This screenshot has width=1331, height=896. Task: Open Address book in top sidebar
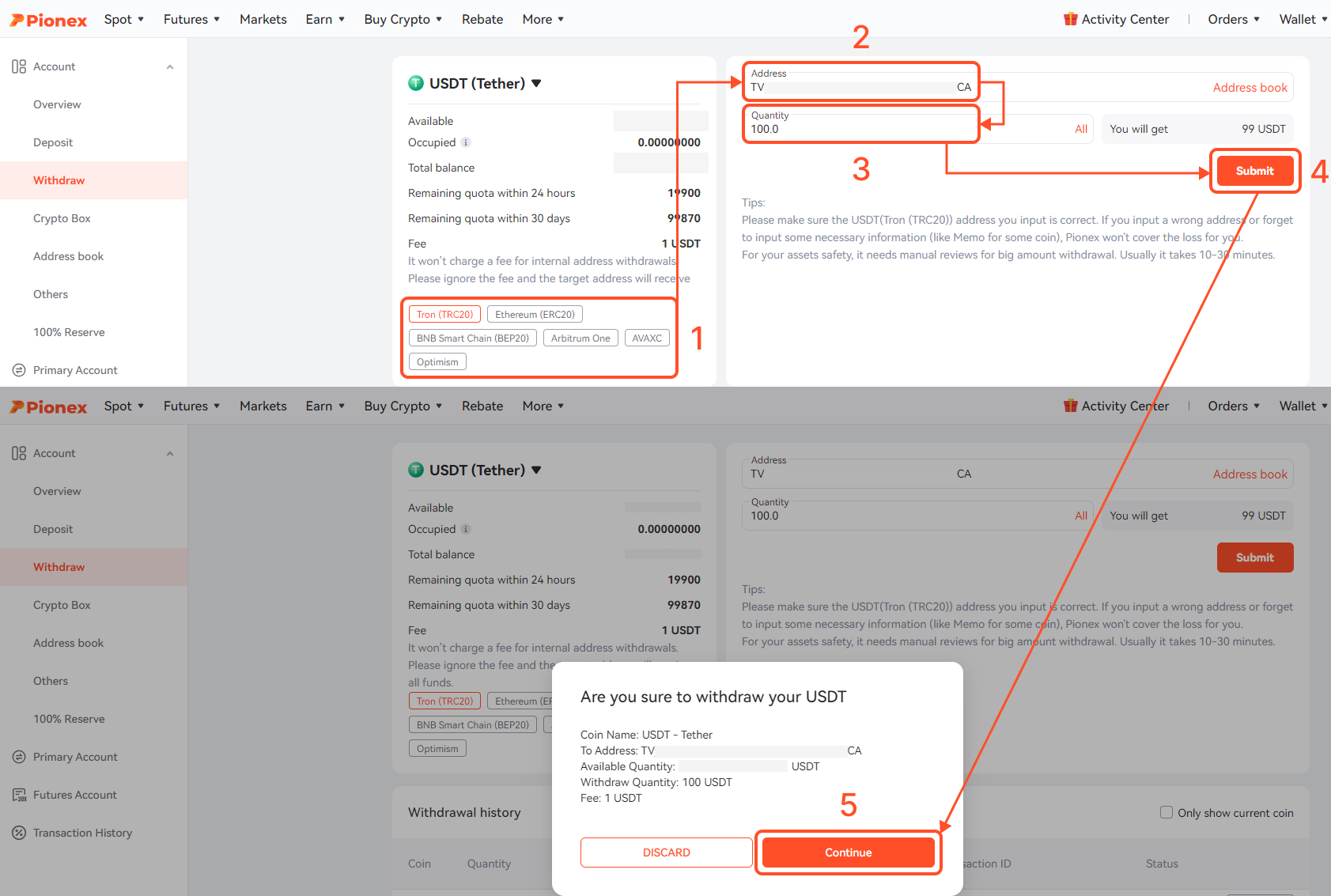click(x=68, y=256)
